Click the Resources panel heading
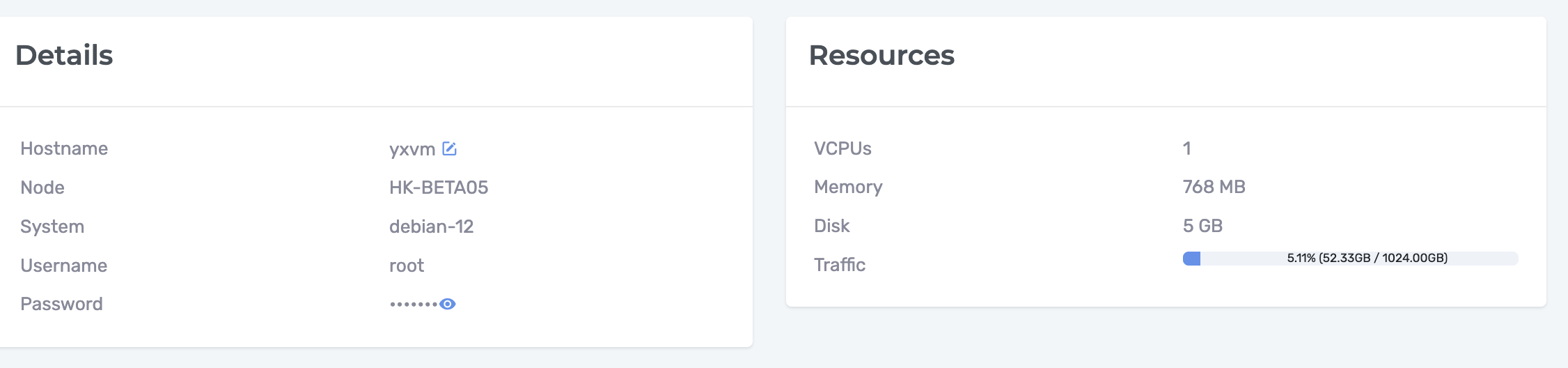This screenshot has width=1568, height=368. pyautogui.click(x=881, y=55)
